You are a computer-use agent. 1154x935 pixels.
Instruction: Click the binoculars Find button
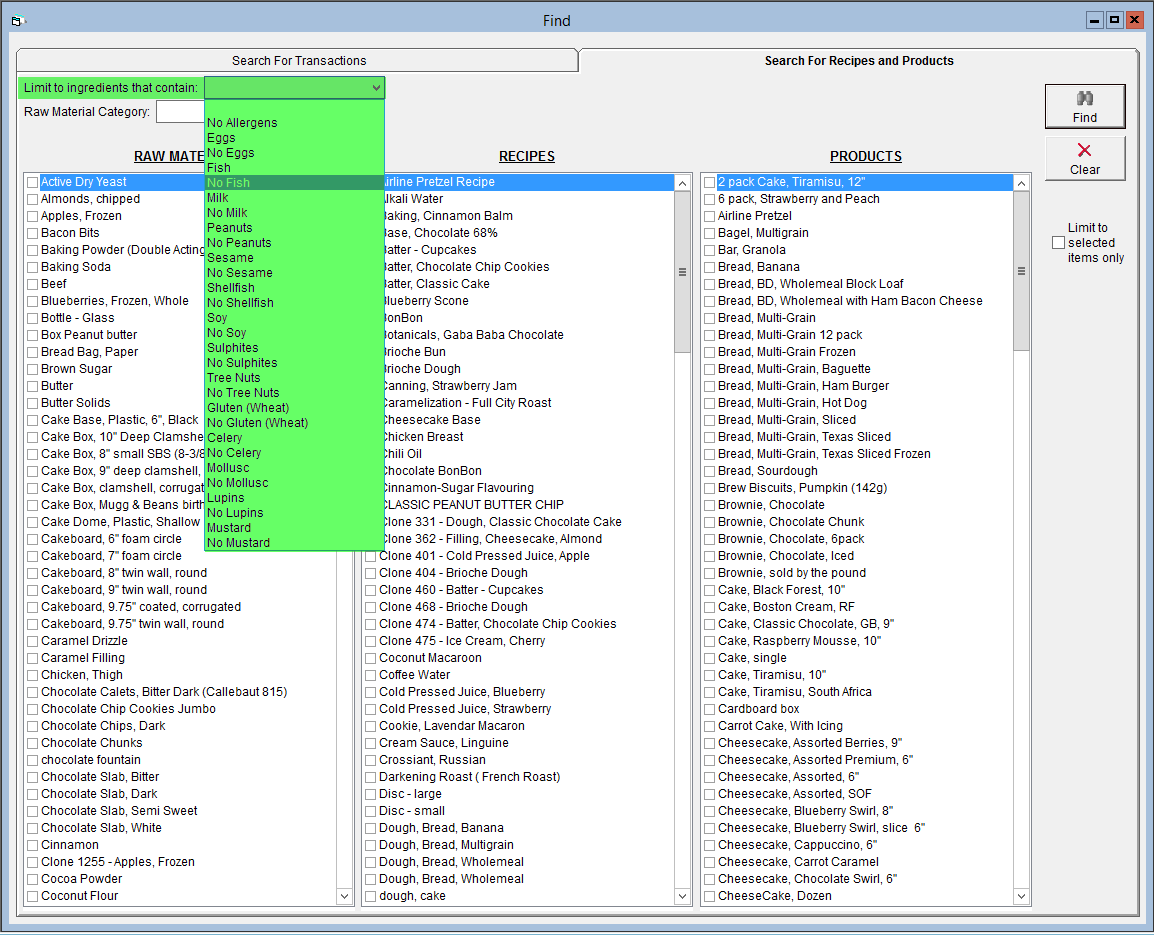[x=1085, y=106]
